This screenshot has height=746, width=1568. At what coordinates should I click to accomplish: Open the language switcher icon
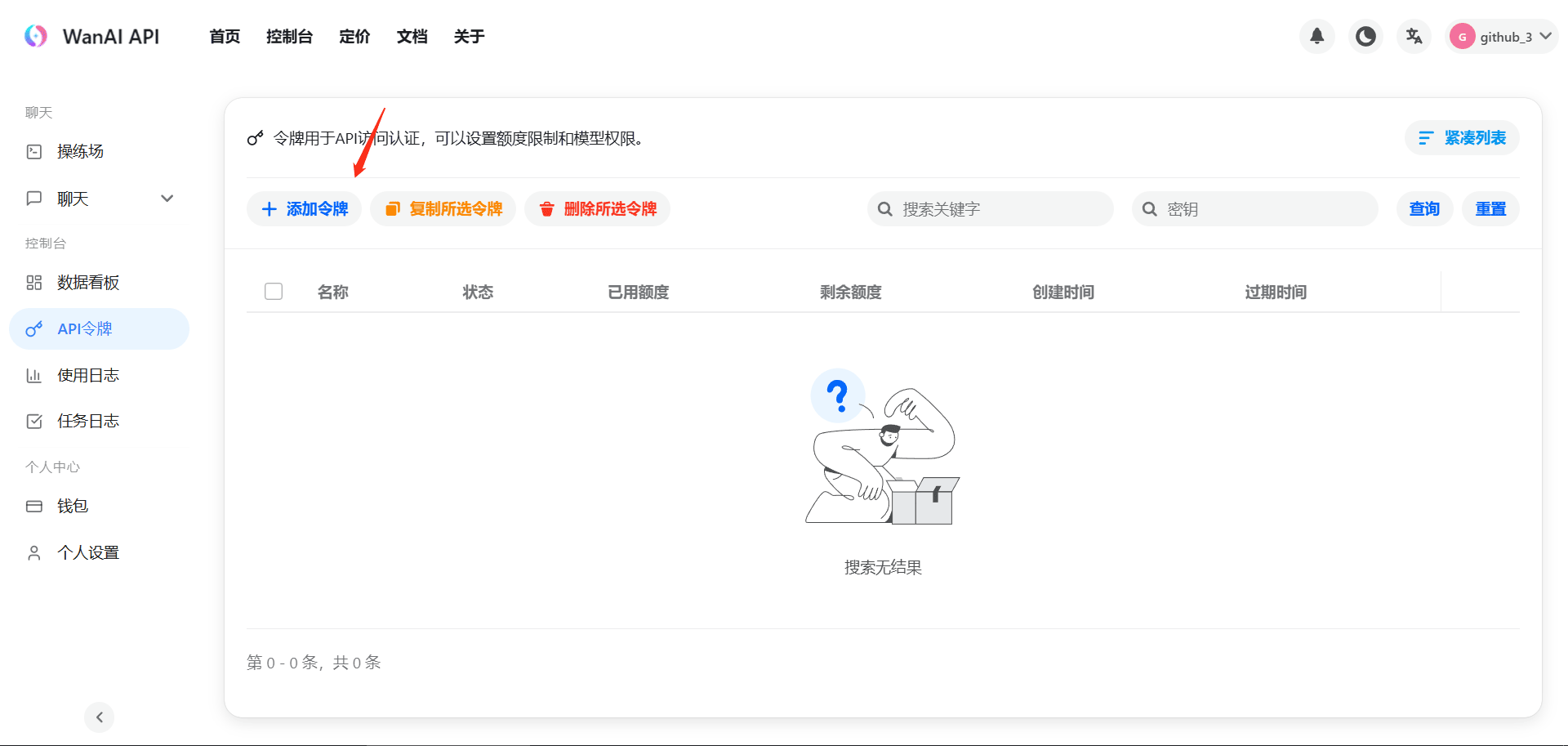1414,36
